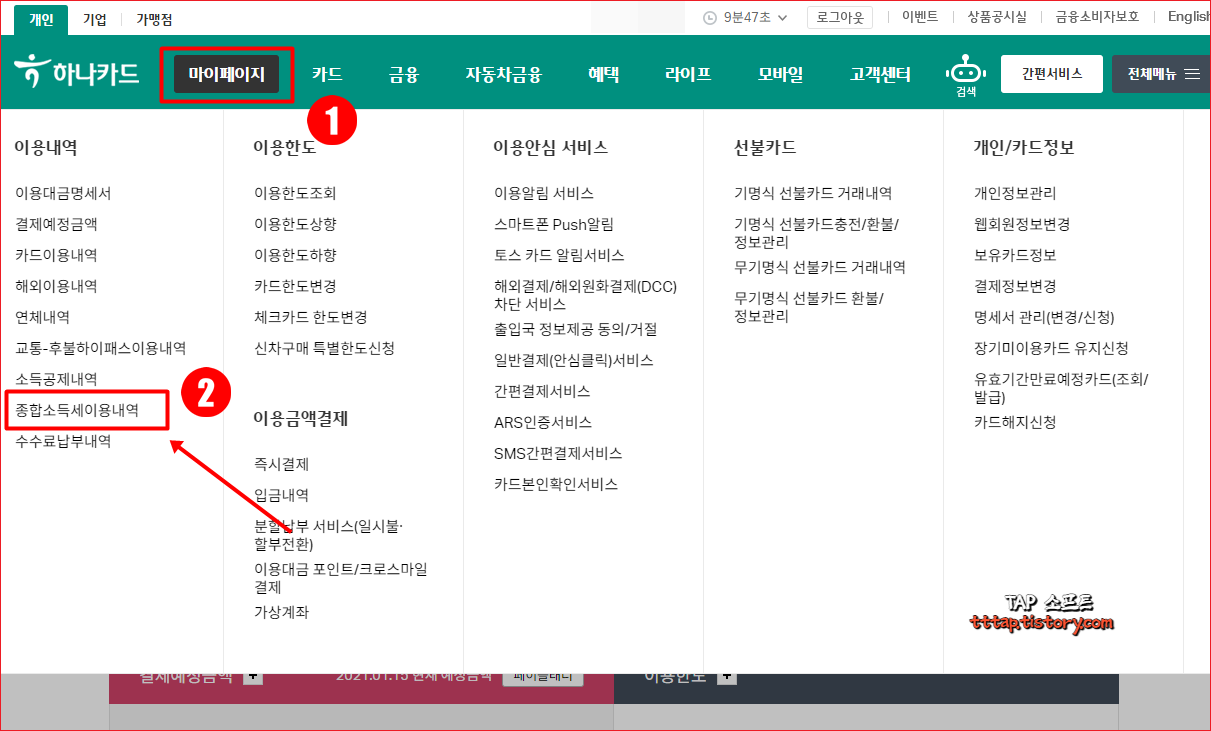Open 개인정보관리
Screen dimensions: 1211x731
1015,193
